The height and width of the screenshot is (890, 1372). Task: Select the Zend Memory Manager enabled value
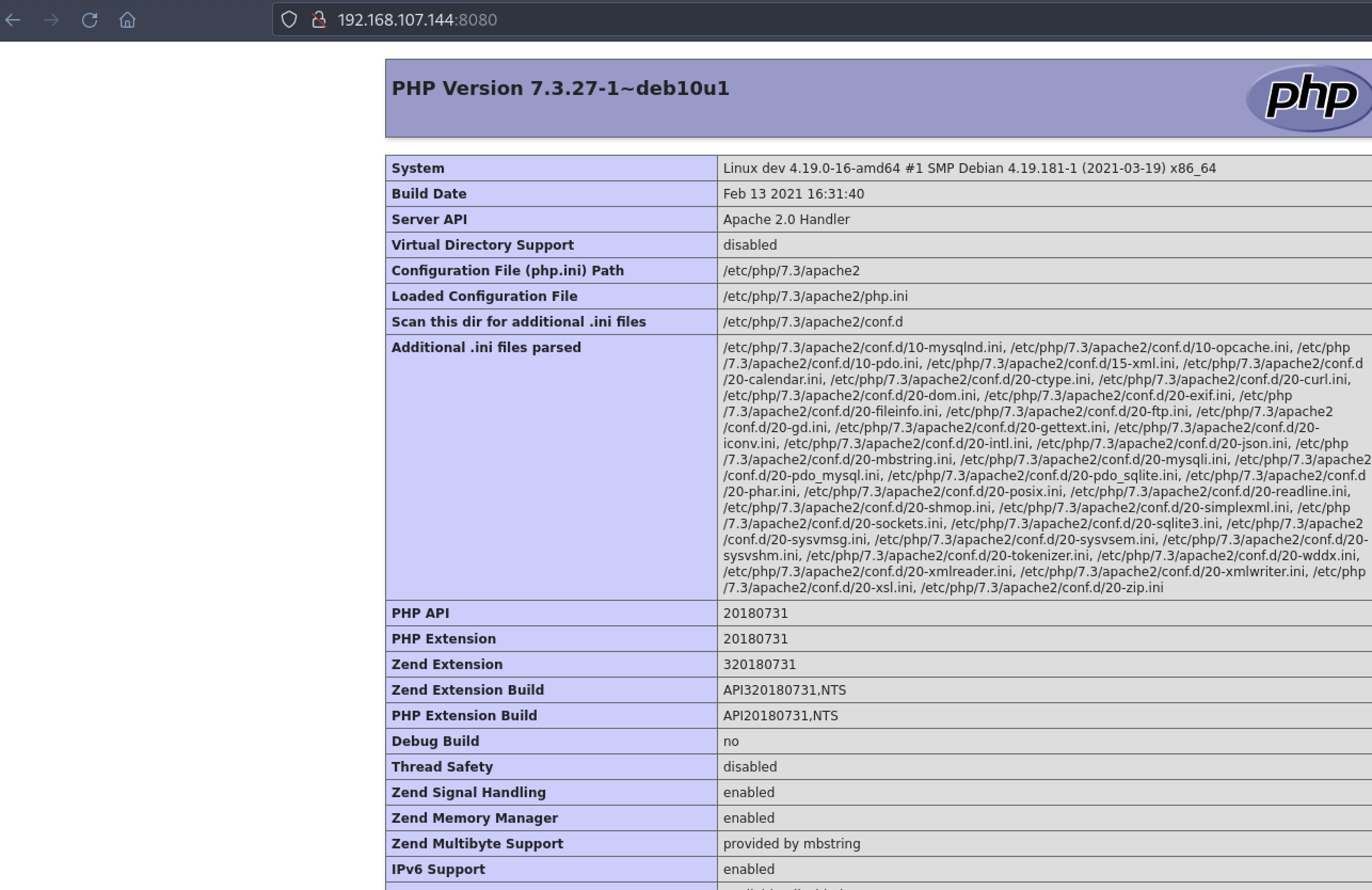[x=749, y=819]
